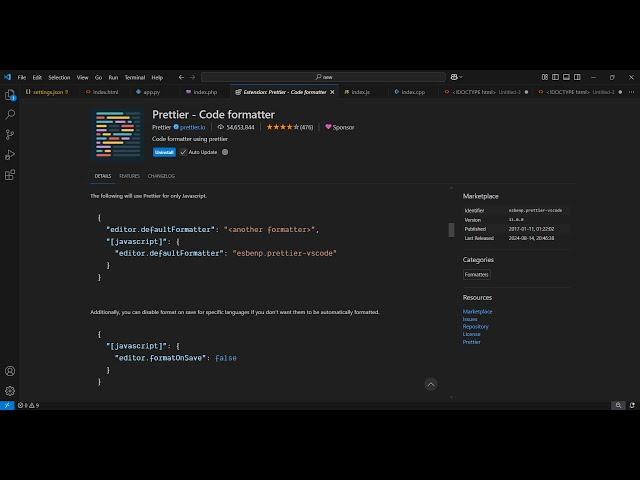Screen dimensions: 640x480
Task: Toggle the Auto Update checkbox
Action: point(183,152)
